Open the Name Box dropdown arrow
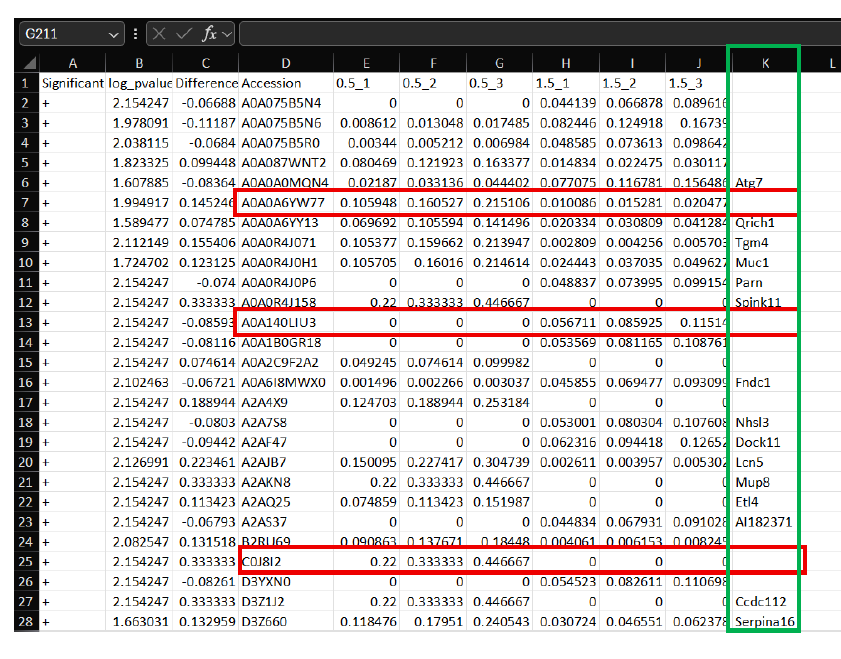Screen dimensions: 841x659 (x=113, y=34)
